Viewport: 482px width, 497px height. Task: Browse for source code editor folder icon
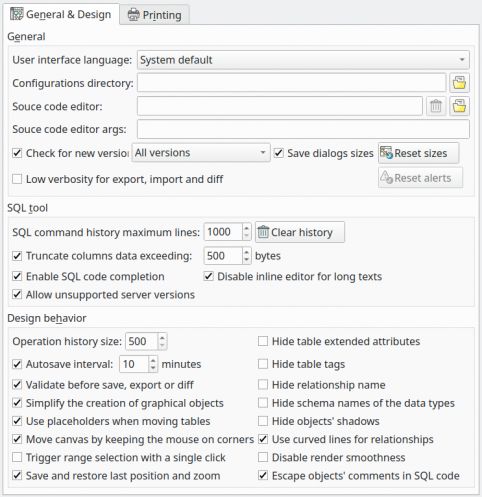point(459,106)
